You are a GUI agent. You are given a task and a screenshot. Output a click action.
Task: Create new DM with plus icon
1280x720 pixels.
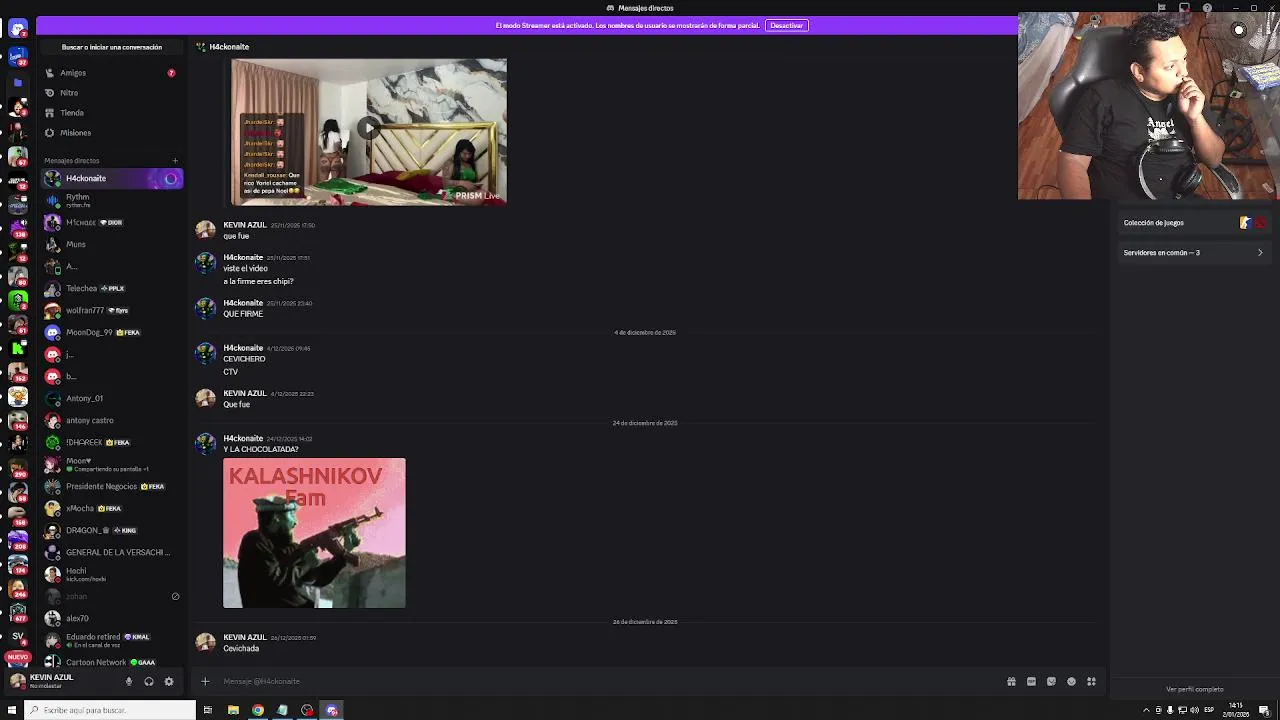tap(174, 160)
